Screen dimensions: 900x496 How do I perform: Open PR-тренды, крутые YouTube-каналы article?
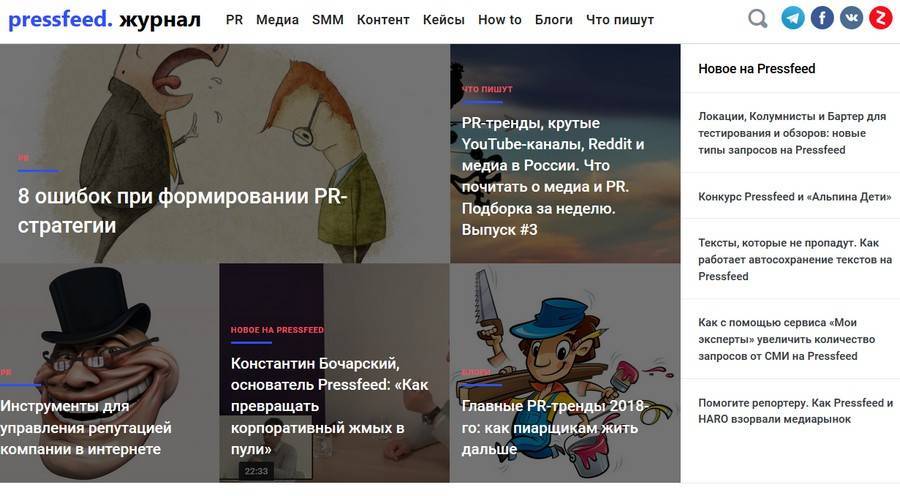coord(553,176)
